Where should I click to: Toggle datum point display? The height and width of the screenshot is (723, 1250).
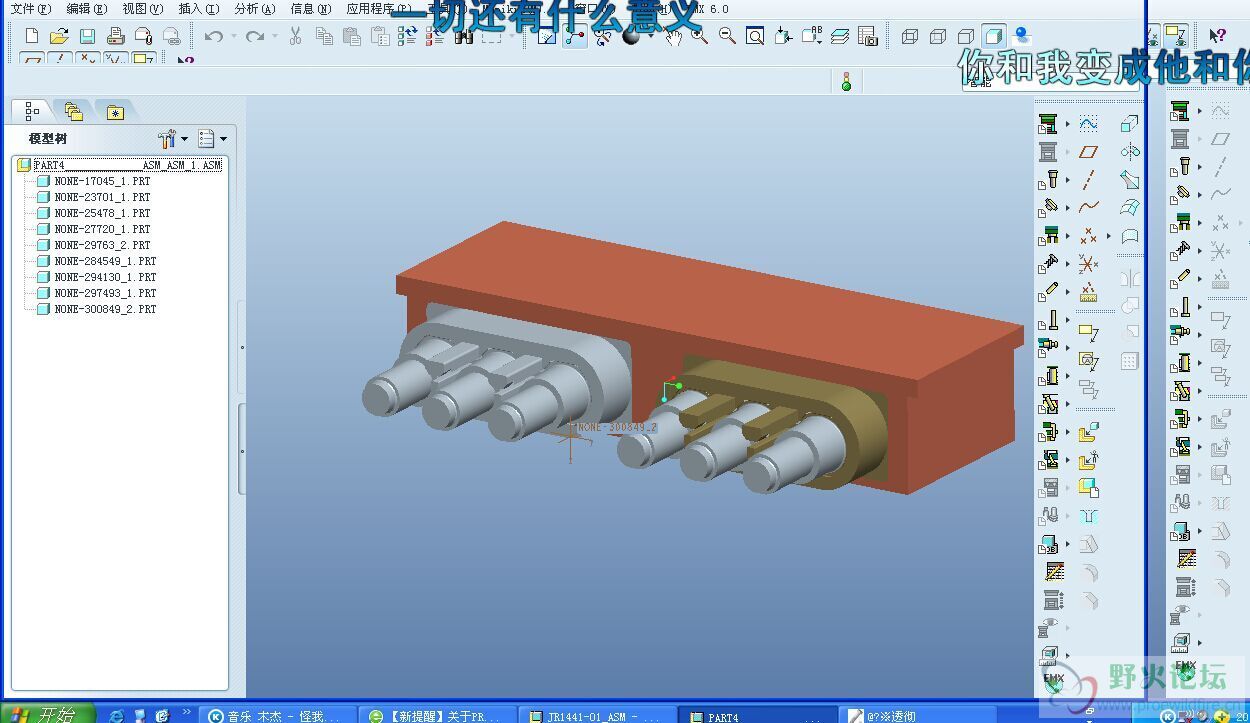87,60
